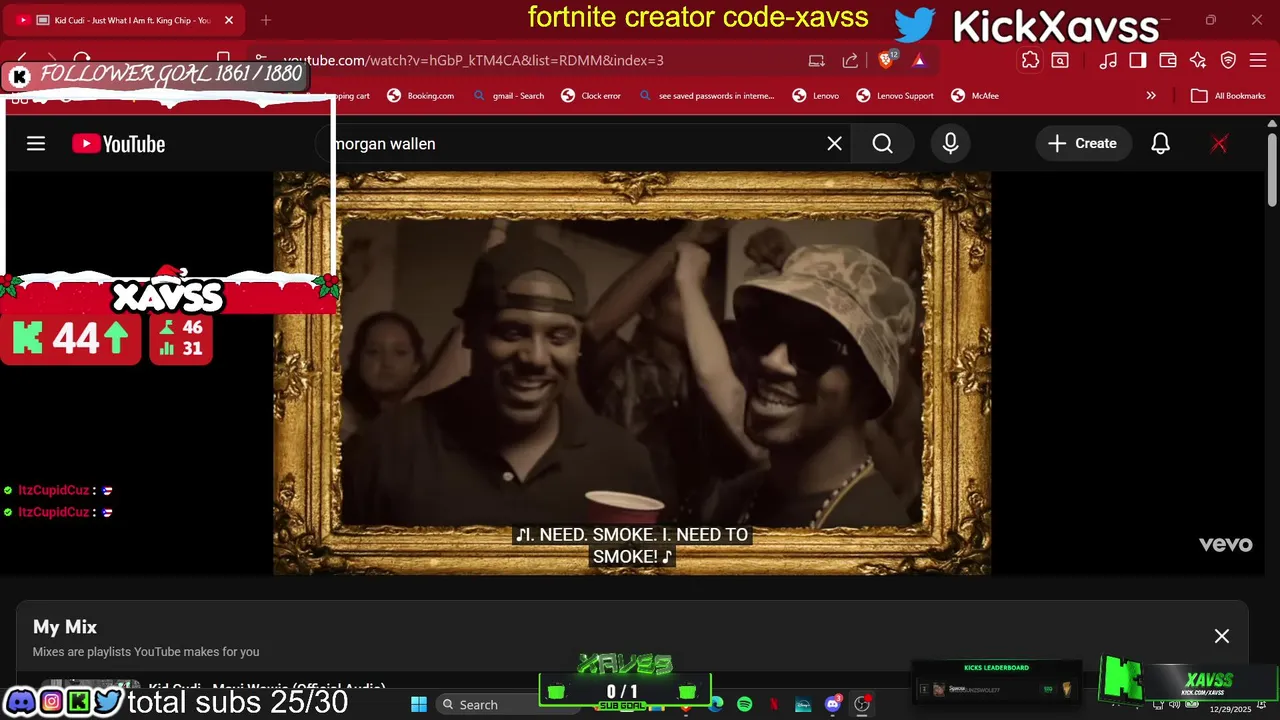Open Discord from the taskbar
The image size is (1280, 720).
pos(832,704)
